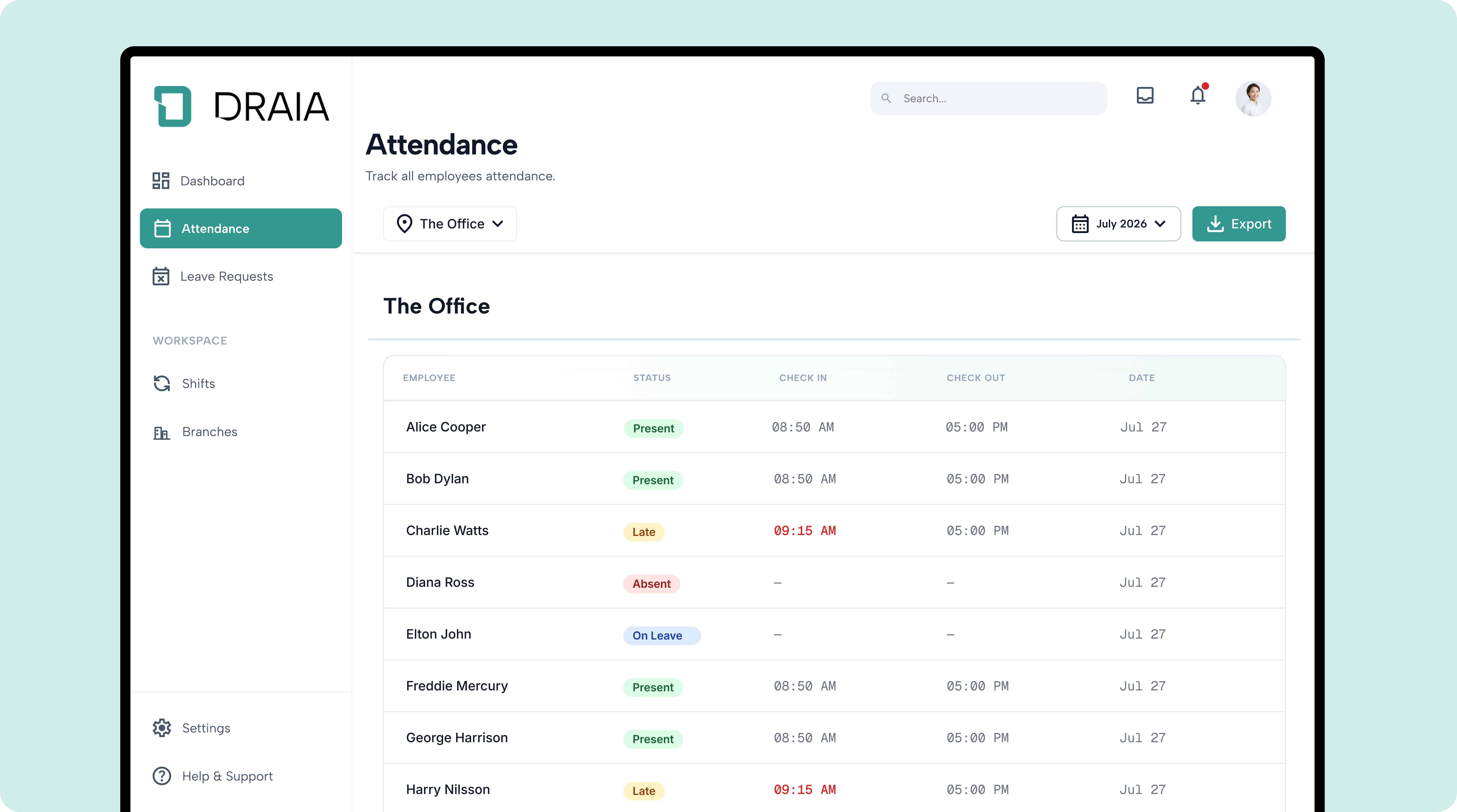Click the Attendance page heading

pos(441,145)
